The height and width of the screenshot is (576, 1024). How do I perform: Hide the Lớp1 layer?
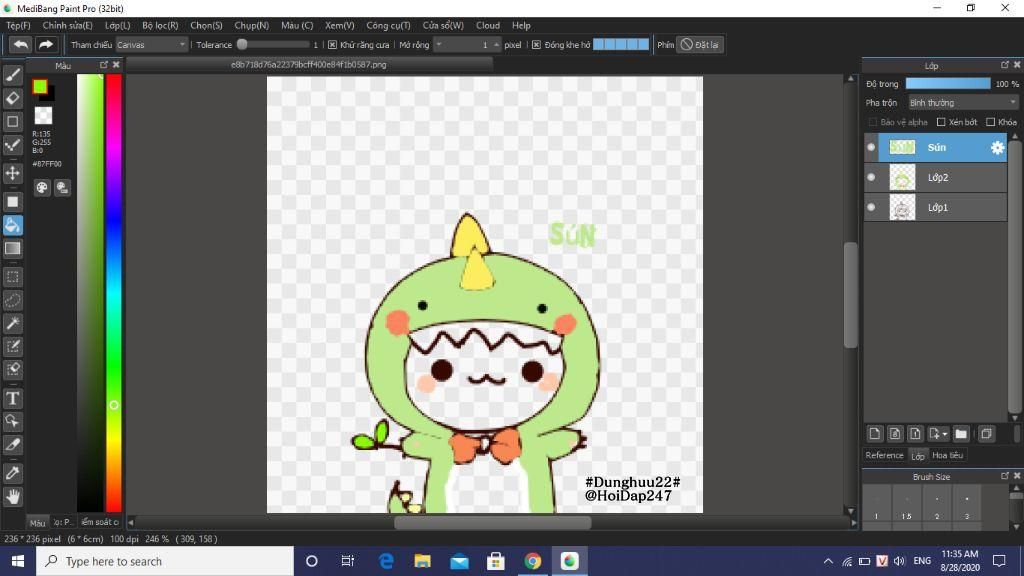[871, 207]
